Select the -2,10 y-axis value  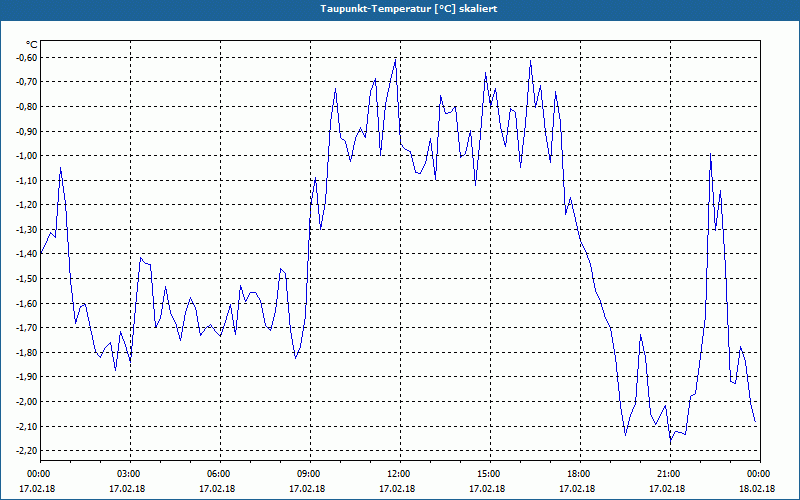coord(26,427)
